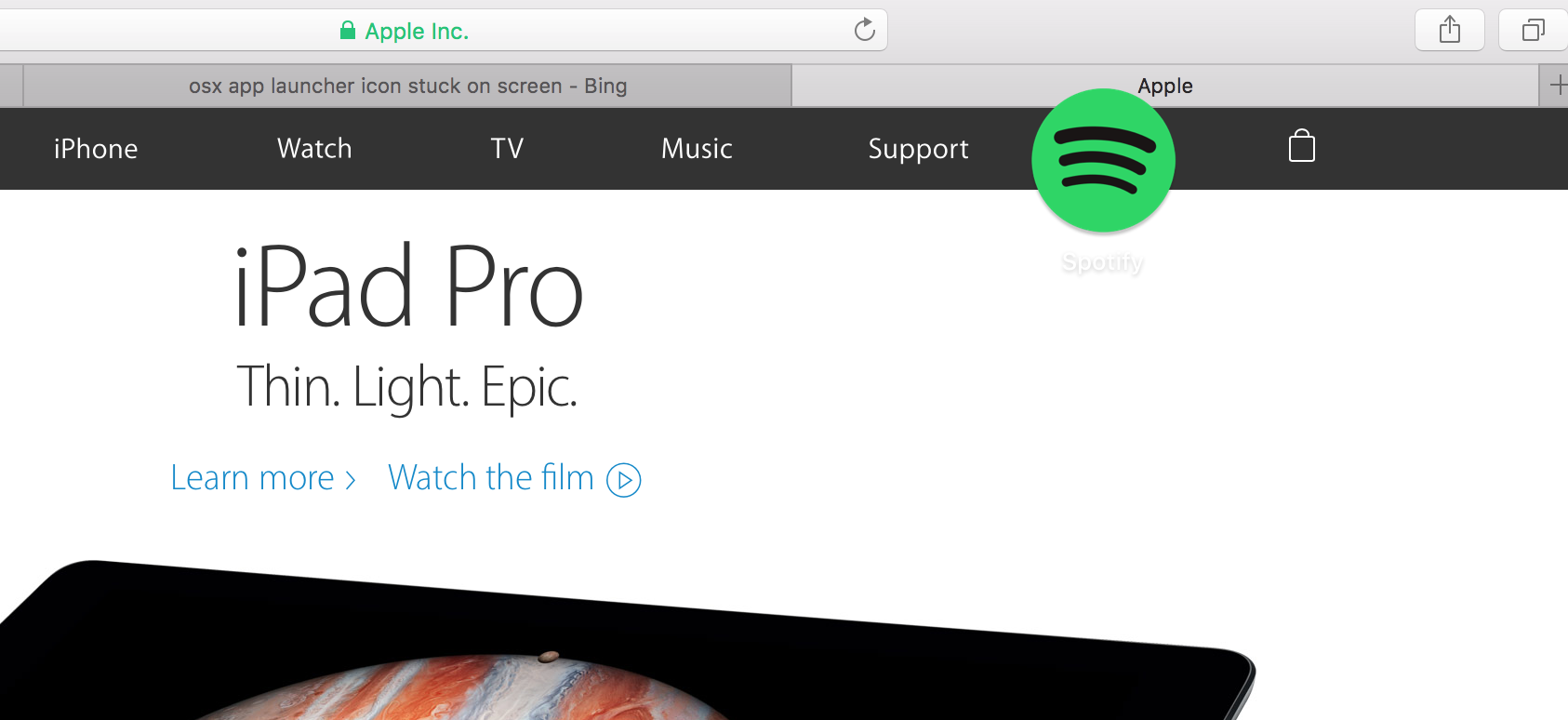Follow the Learn more link
The image size is (1568, 720).
(263, 478)
